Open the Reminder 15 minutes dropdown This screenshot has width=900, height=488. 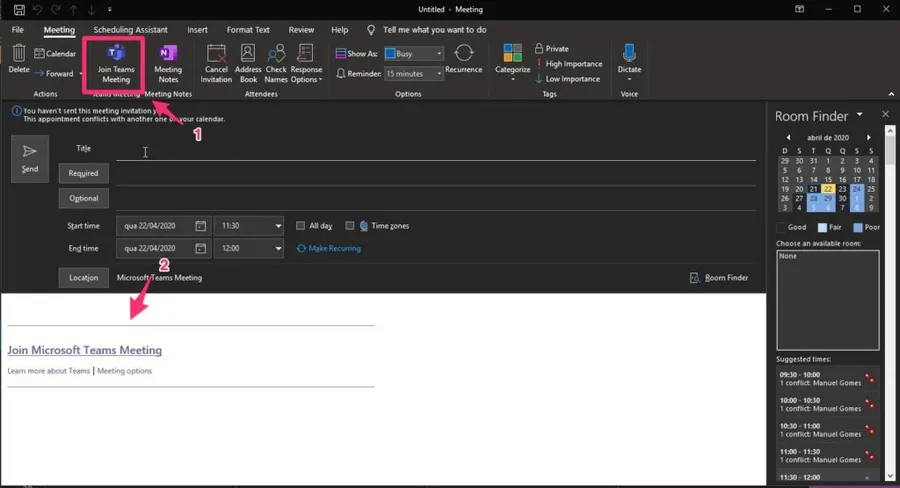[437, 74]
